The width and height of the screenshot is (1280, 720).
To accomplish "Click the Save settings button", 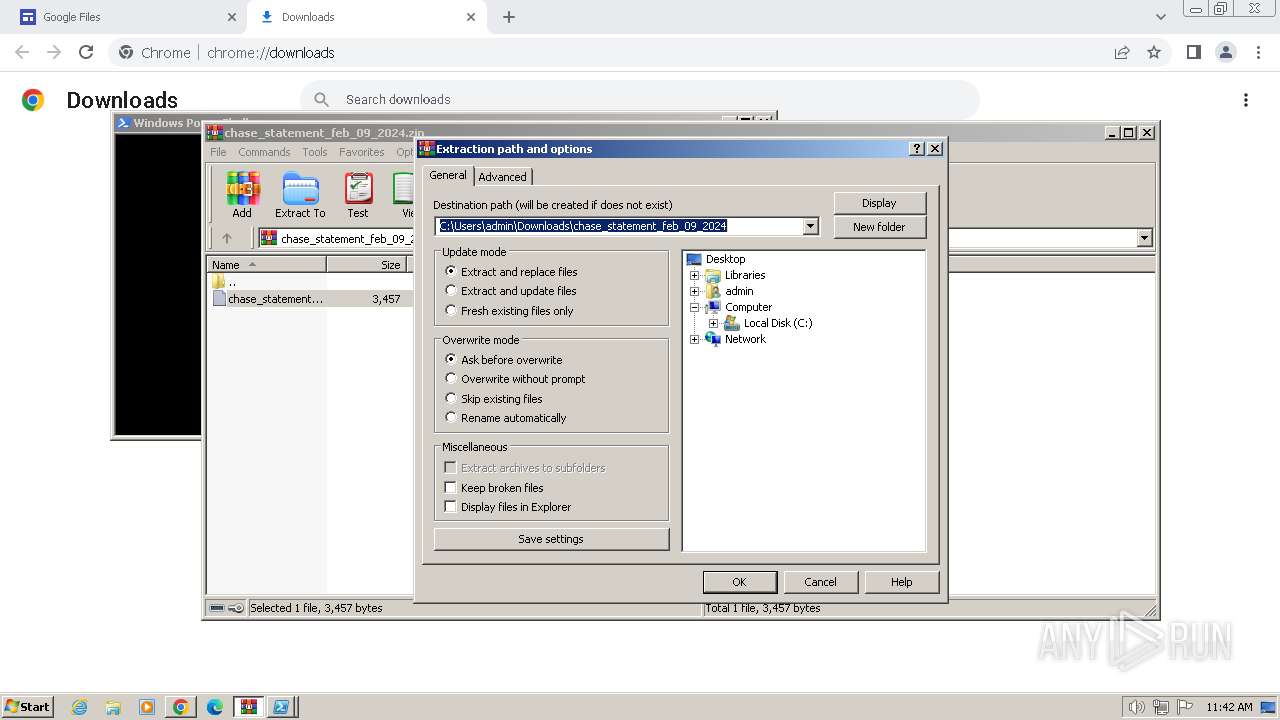I will click(551, 539).
